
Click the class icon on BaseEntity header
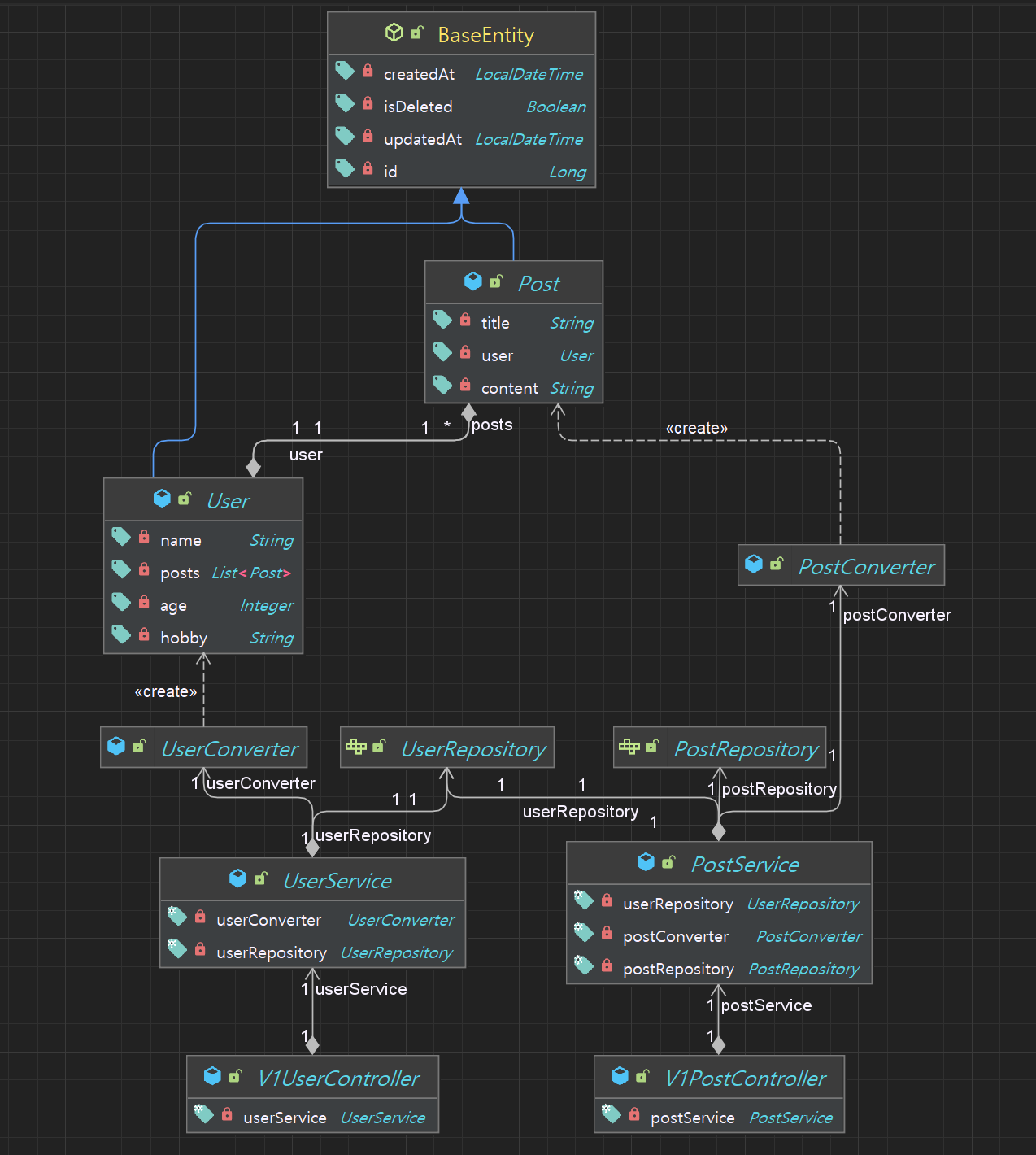[394, 33]
